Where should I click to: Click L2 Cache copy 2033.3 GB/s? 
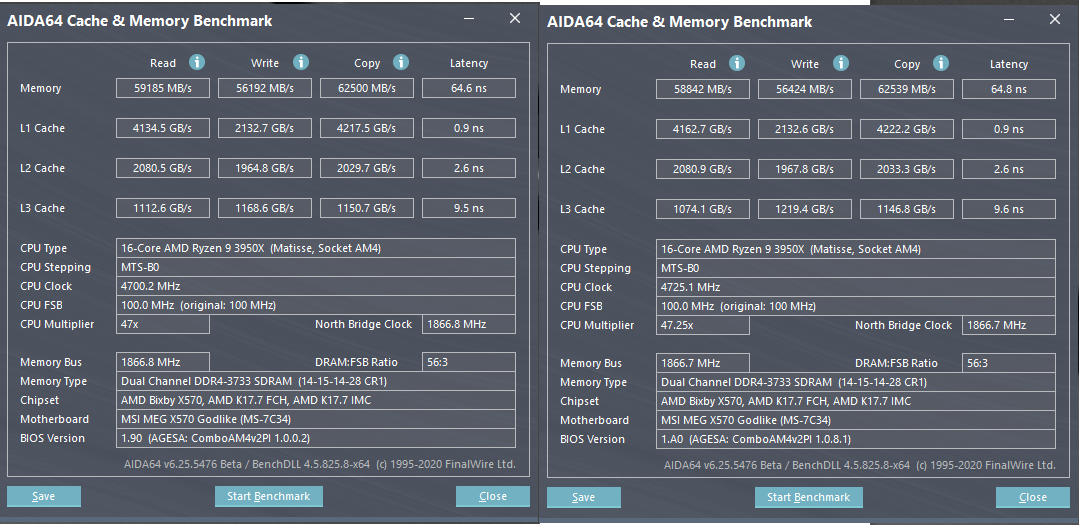click(907, 169)
